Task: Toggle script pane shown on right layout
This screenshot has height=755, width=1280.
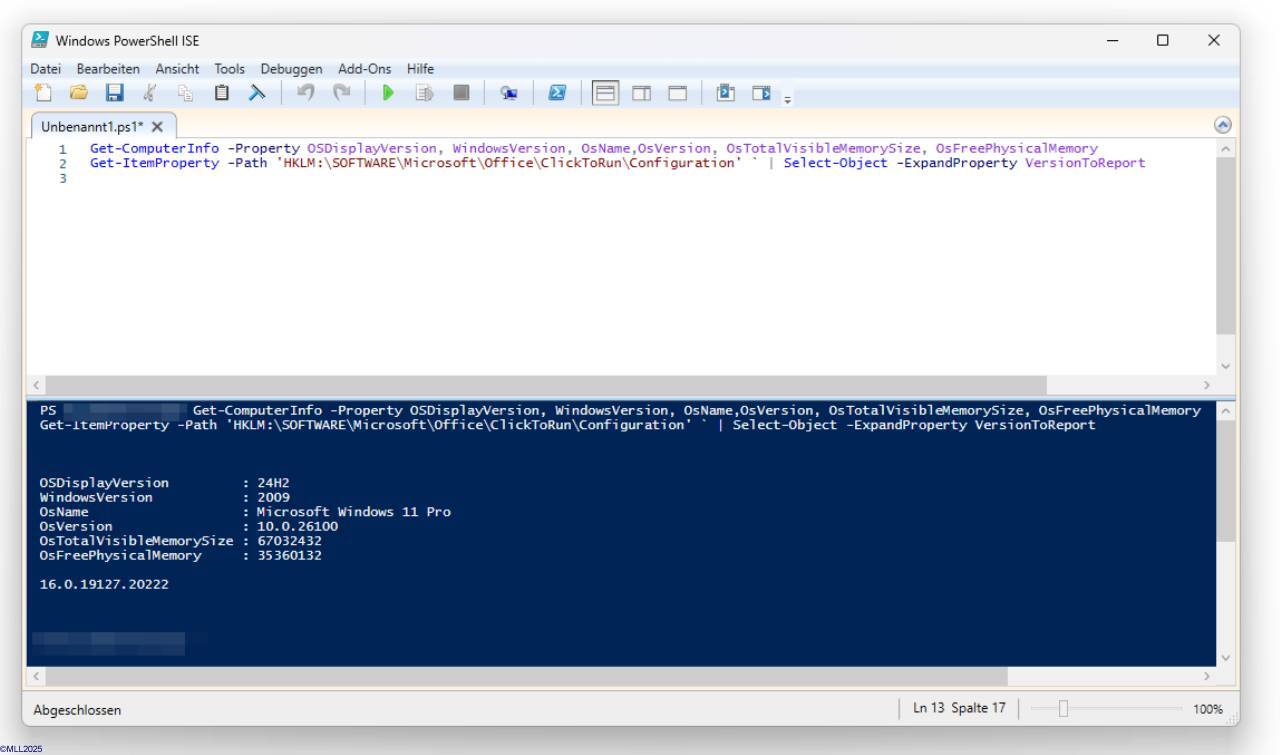Action: coord(641,94)
